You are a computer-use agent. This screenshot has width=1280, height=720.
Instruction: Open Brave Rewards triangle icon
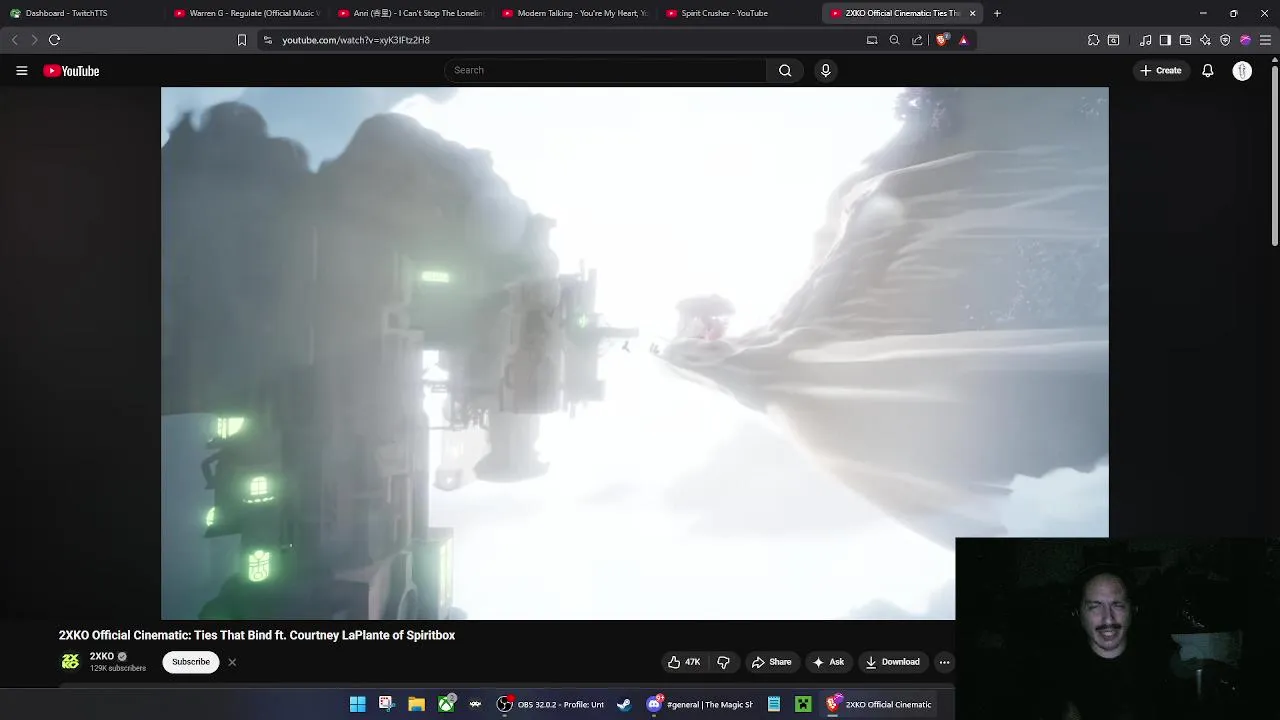tap(963, 40)
